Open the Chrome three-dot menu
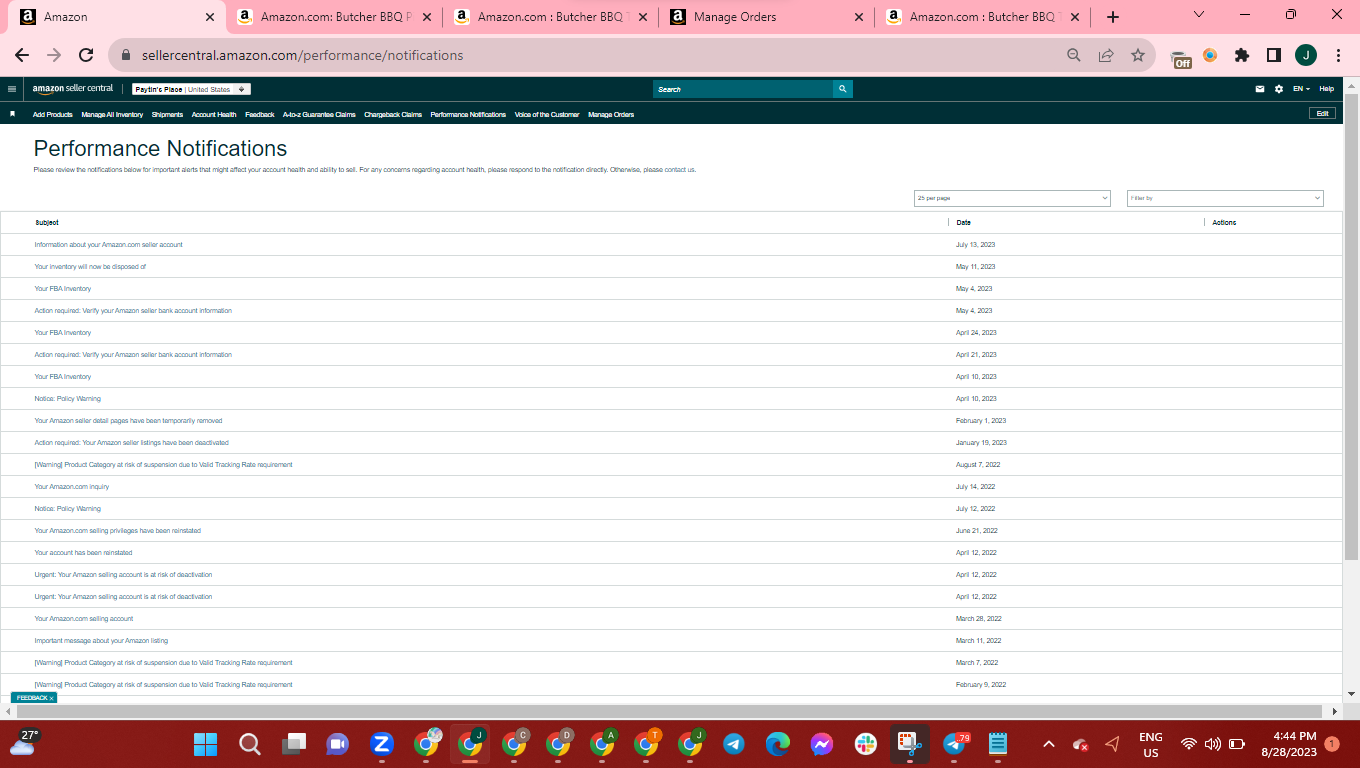The width and height of the screenshot is (1360, 768). (x=1338, y=55)
